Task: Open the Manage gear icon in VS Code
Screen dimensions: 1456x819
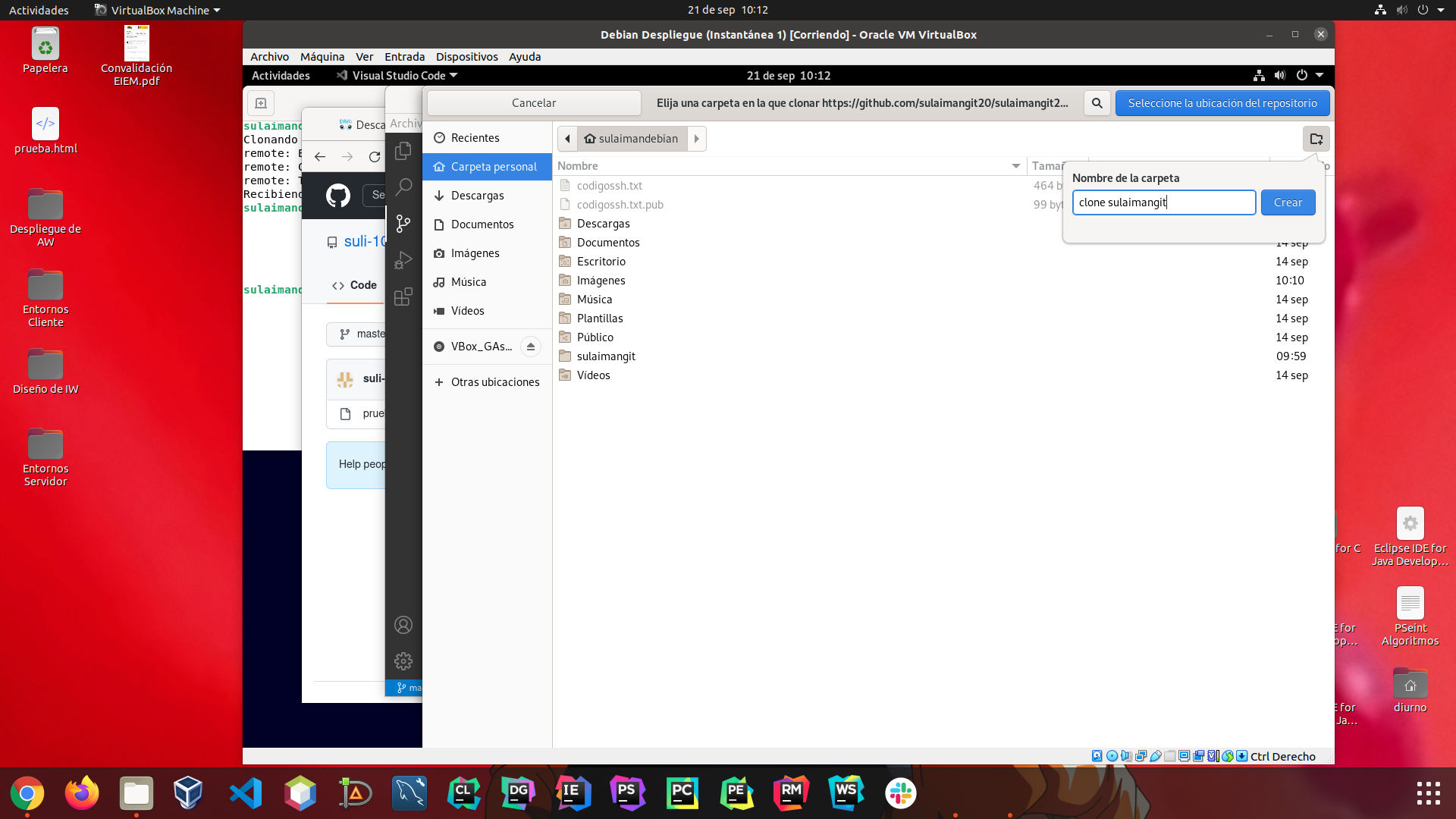Action: point(403,661)
